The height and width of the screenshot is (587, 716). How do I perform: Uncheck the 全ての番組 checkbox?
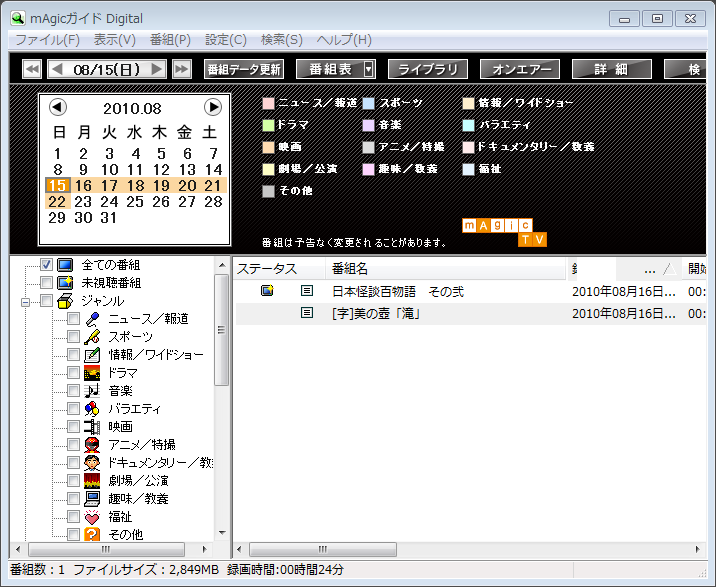click(x=46, y=265)
